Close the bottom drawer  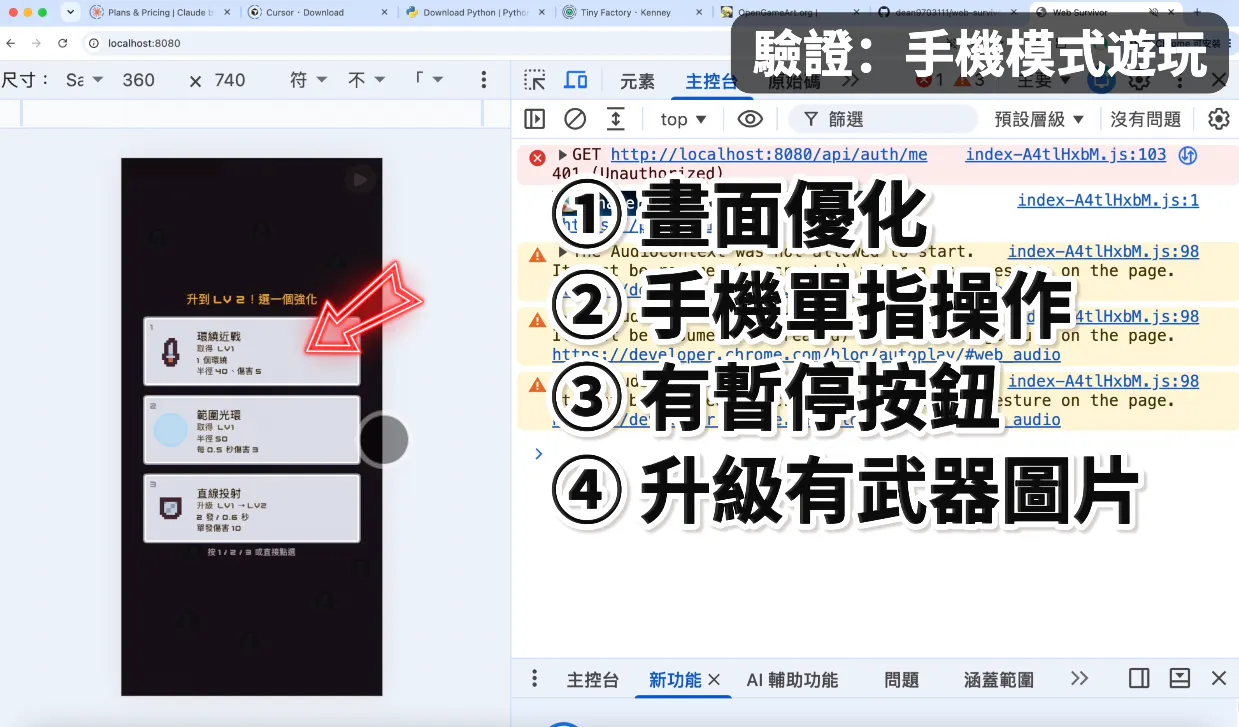[1219, 678]
